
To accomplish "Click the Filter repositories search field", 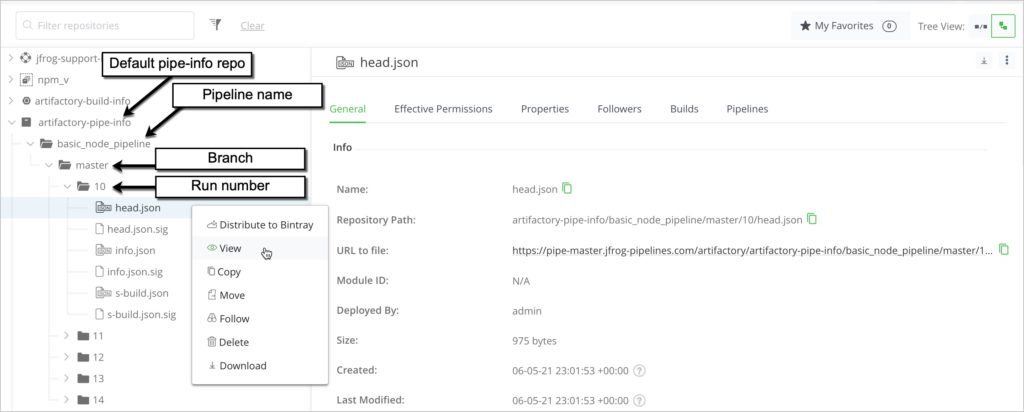I will tap(104, 25).
